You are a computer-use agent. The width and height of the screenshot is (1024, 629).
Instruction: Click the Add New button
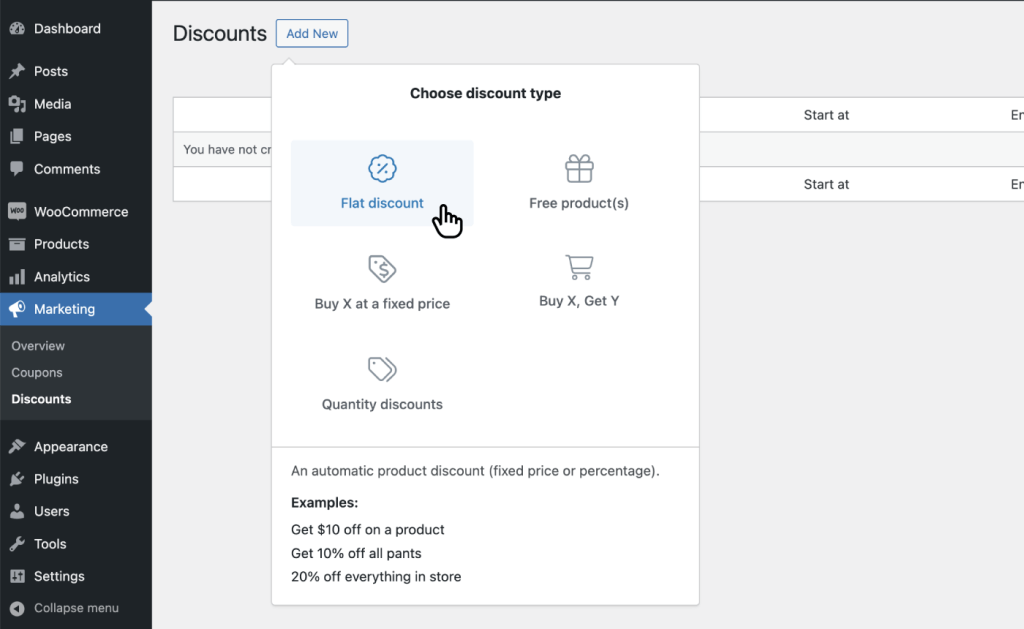click(x=311, y=33)
